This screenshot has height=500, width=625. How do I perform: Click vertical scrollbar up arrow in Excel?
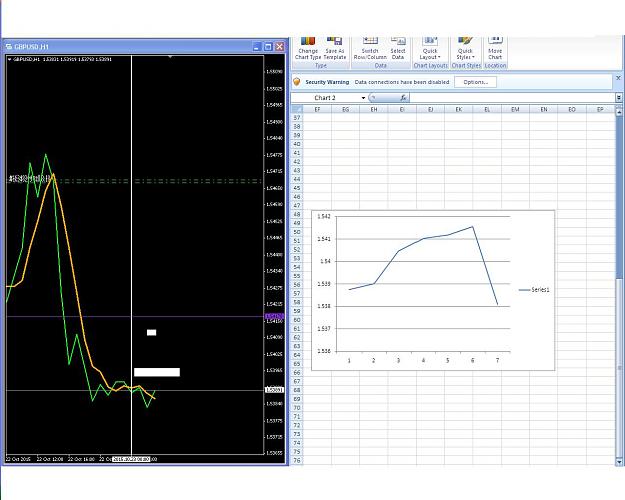(619, 113)
